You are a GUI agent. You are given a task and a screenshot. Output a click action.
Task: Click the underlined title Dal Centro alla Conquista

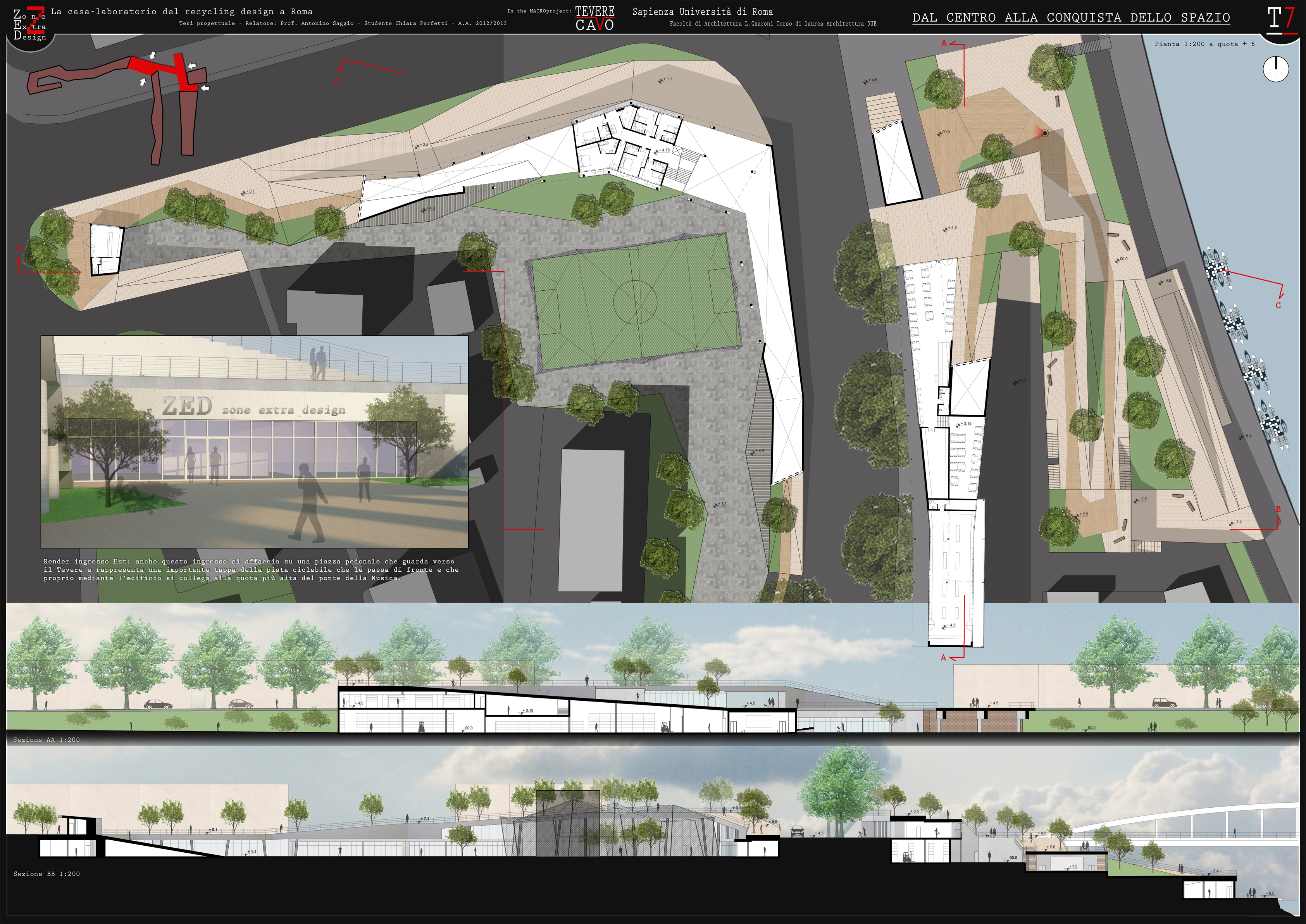click(1071, 18)
